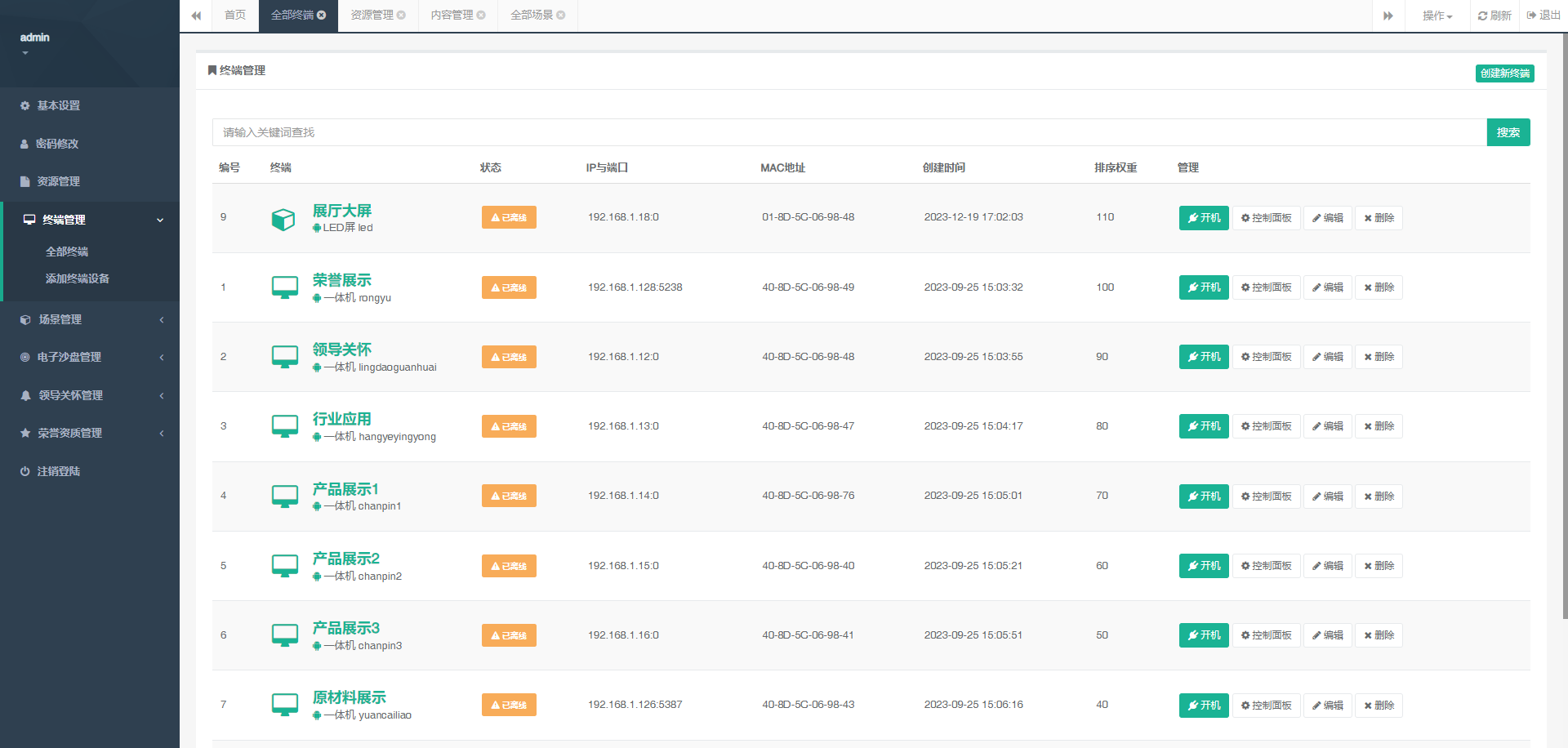1568x748 pixels.
Task: Click the tab scroll-left double arrow icon
Action: pos(196,16)
